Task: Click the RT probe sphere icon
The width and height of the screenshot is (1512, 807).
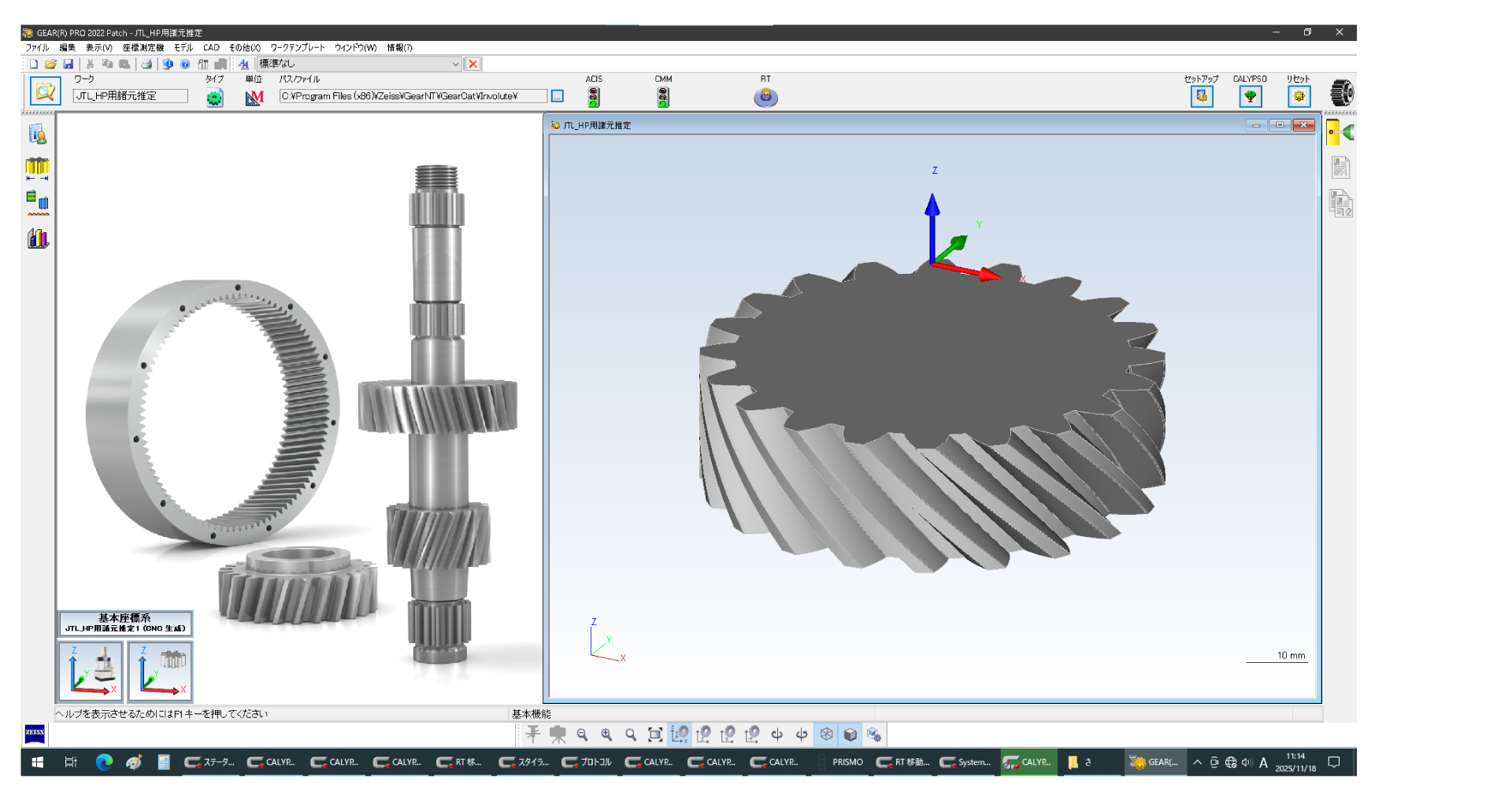Action: coord(765,97)
